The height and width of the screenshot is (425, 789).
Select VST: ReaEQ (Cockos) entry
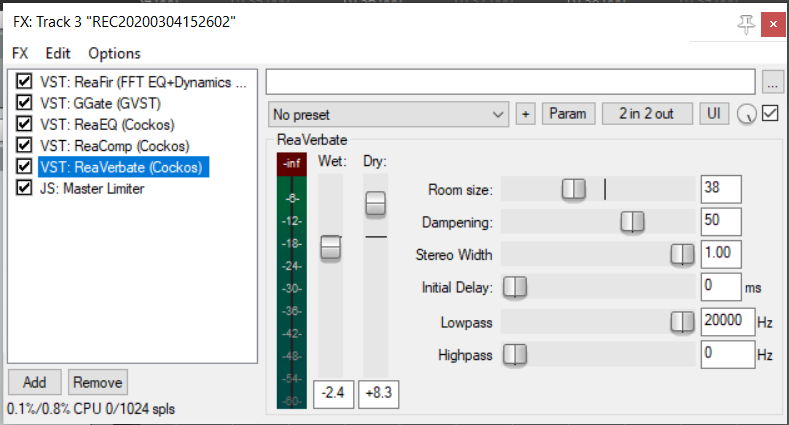coord(107,124)
